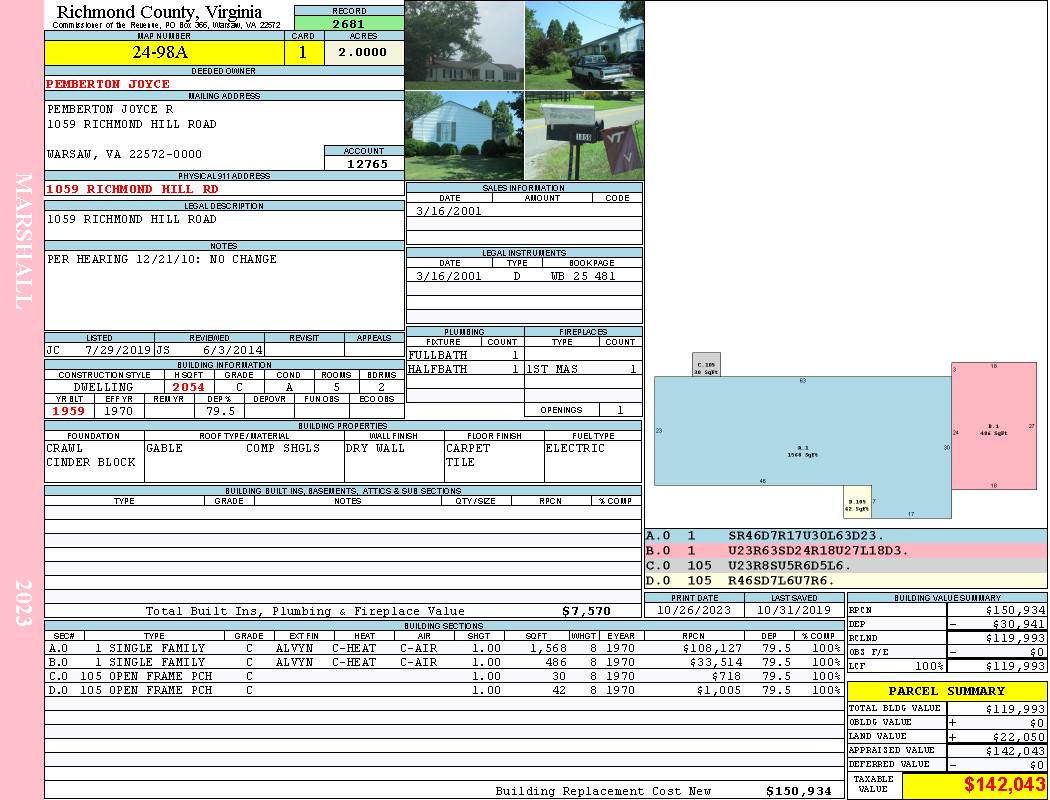This screenshot has height=800, width=1050.
Task: Click deeded owner name PEMBERTON JOYCE
Action: (x=109, y=84)
